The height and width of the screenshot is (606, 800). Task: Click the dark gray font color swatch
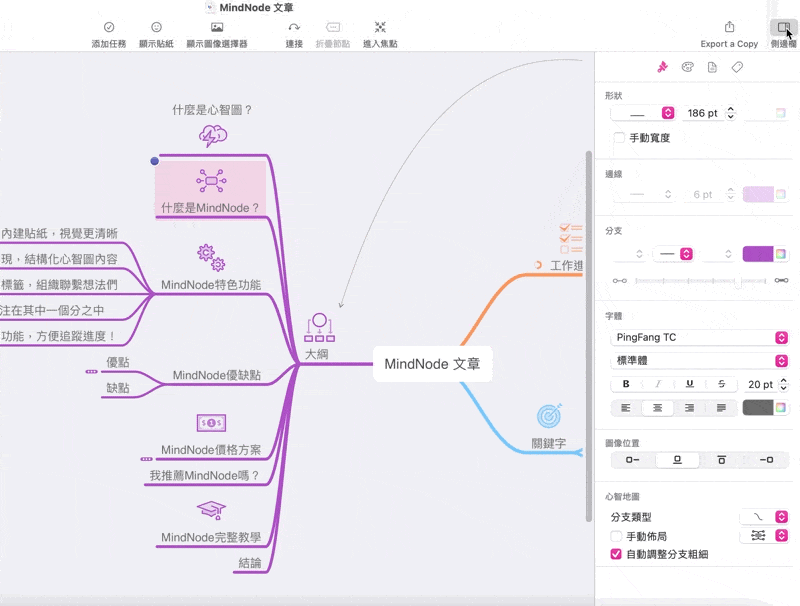(x=758, y=408)
